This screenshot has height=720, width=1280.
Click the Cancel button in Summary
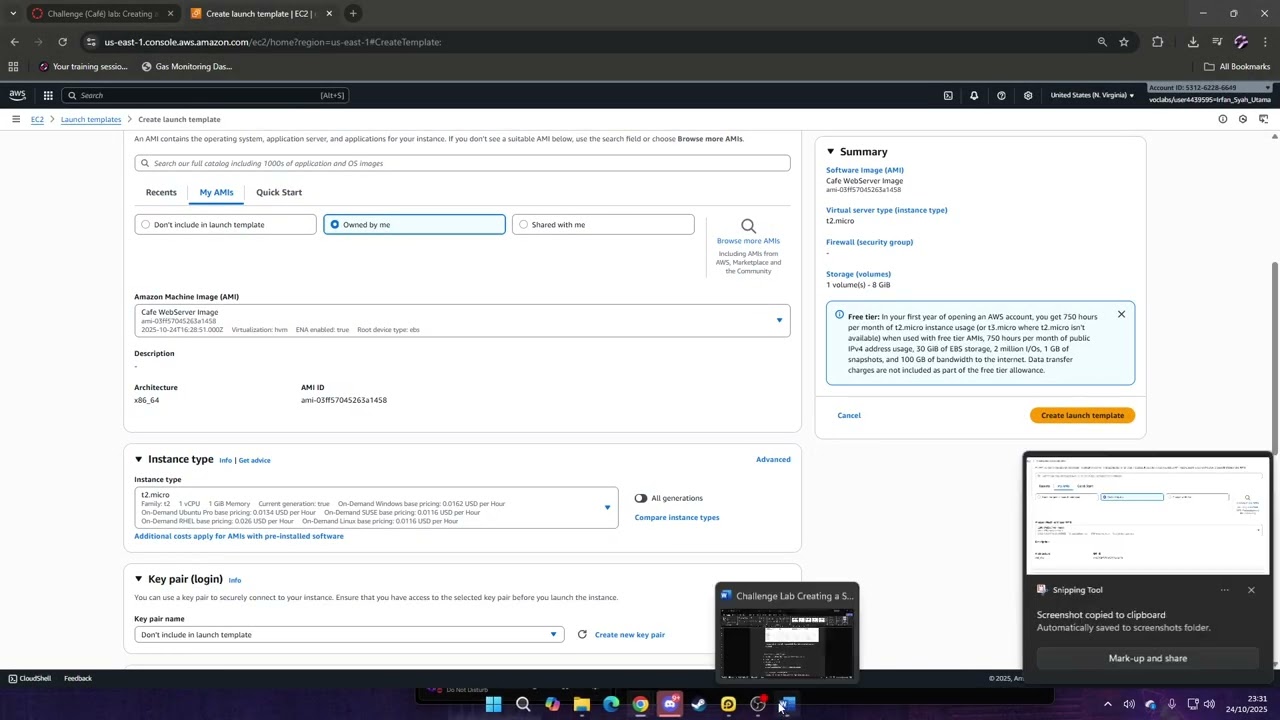[849, 415]
